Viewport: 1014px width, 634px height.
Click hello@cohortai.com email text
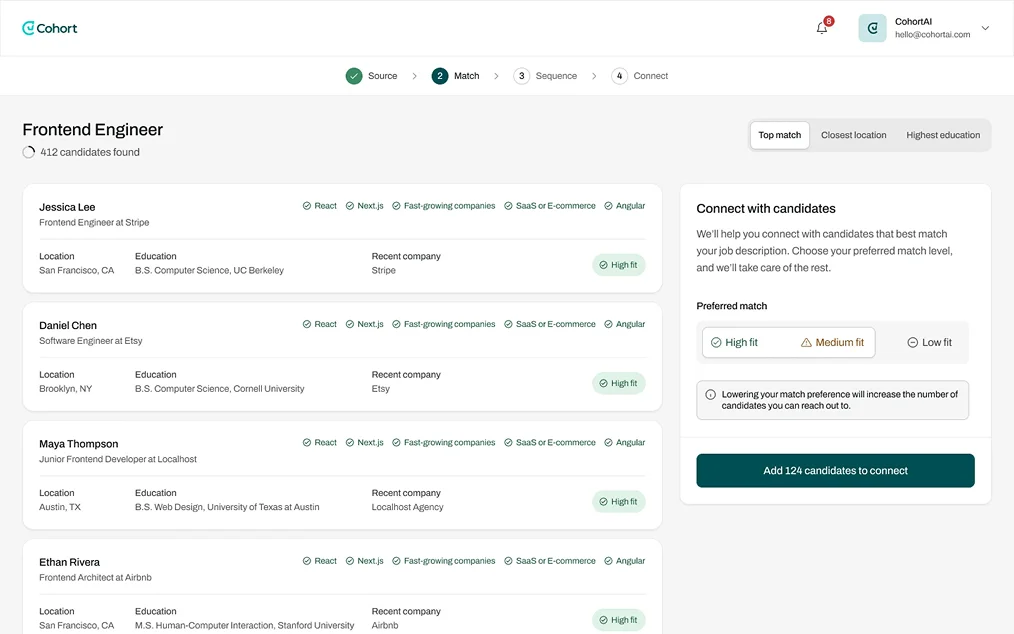pyautogui.click(x=932, y=35)
